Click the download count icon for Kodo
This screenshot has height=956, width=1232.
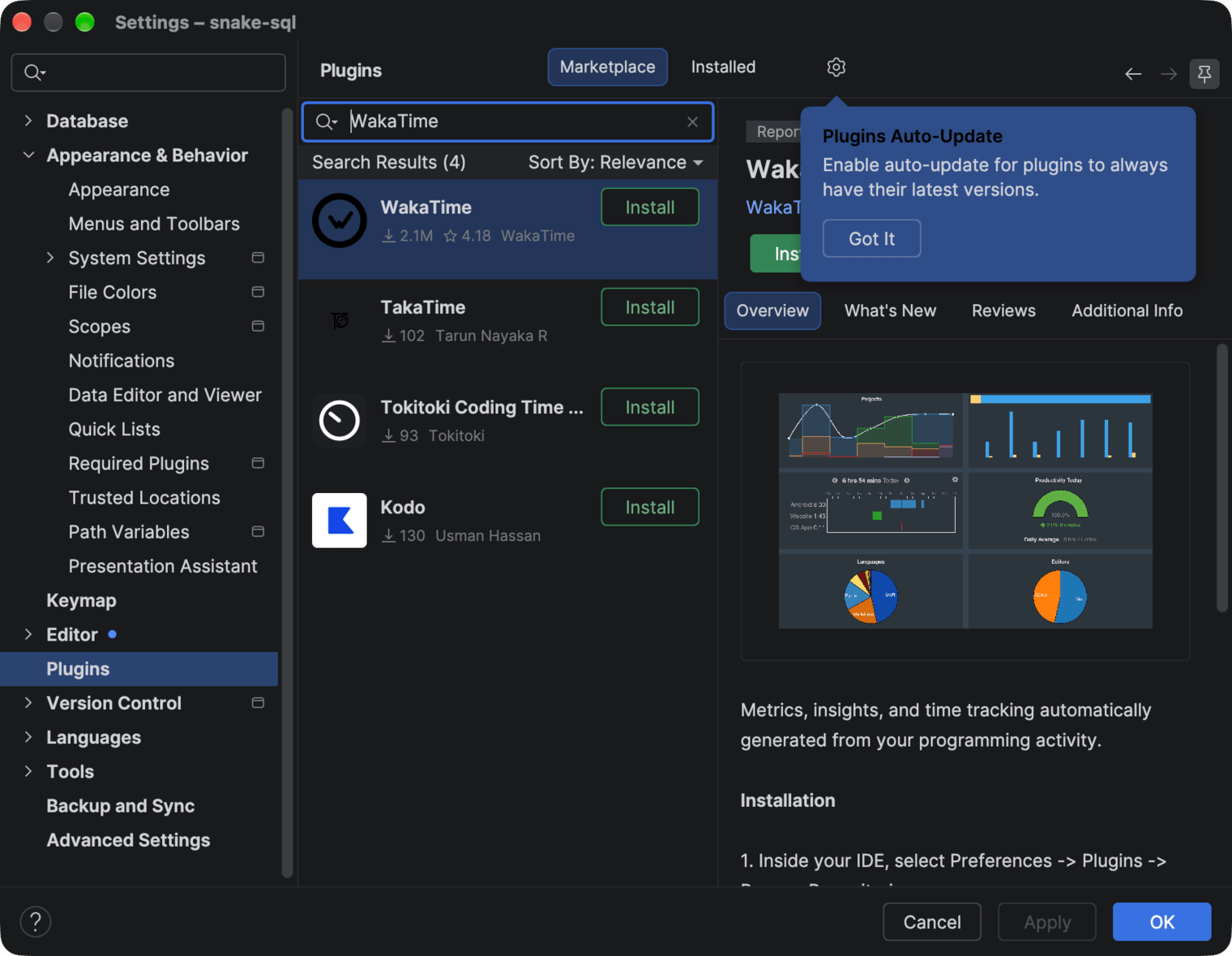click(x=389, y=536)
